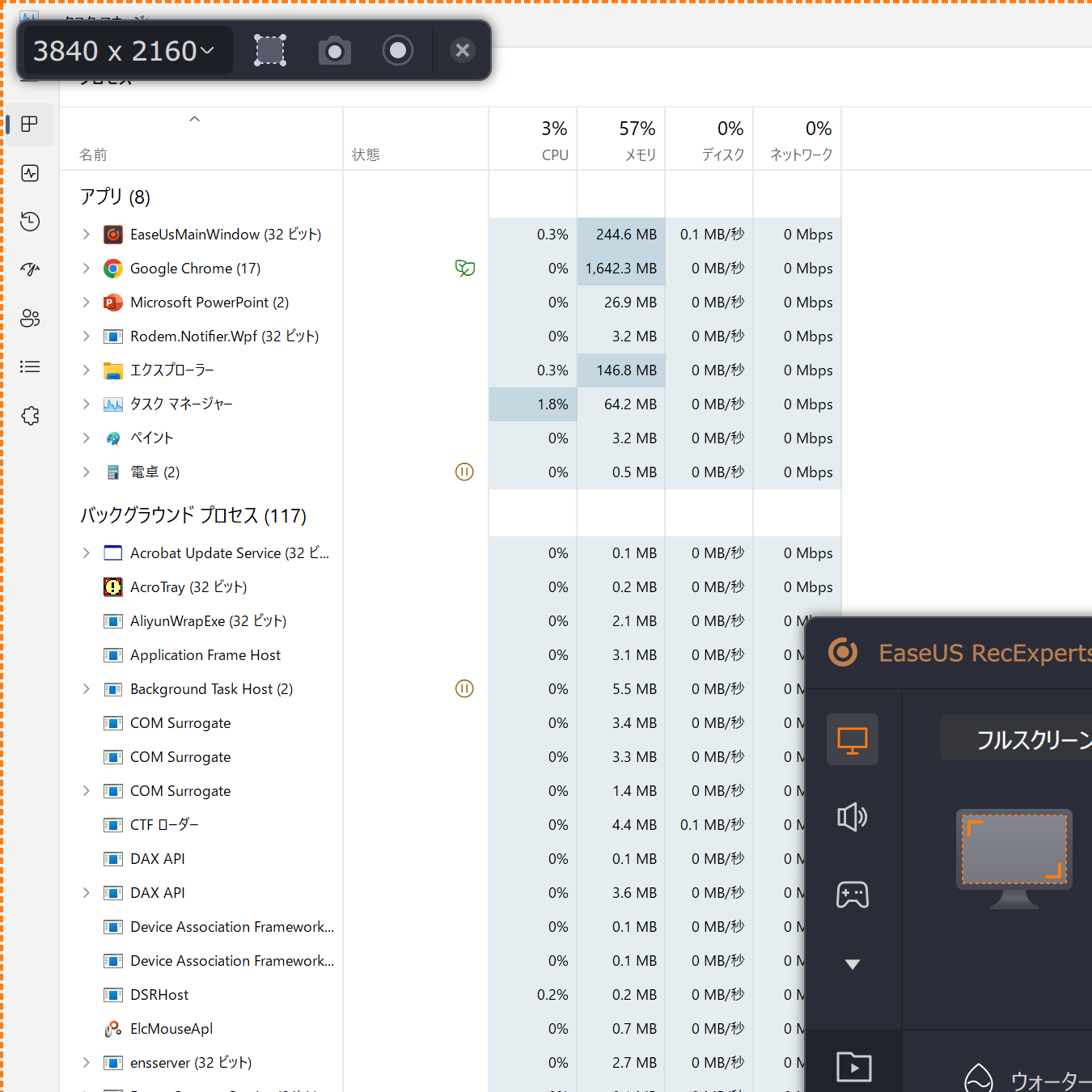This screenshot has width=1092, height=1092.
Task: Click the efficiency mode leaf icon for Chrome
Action: point(465,269)
